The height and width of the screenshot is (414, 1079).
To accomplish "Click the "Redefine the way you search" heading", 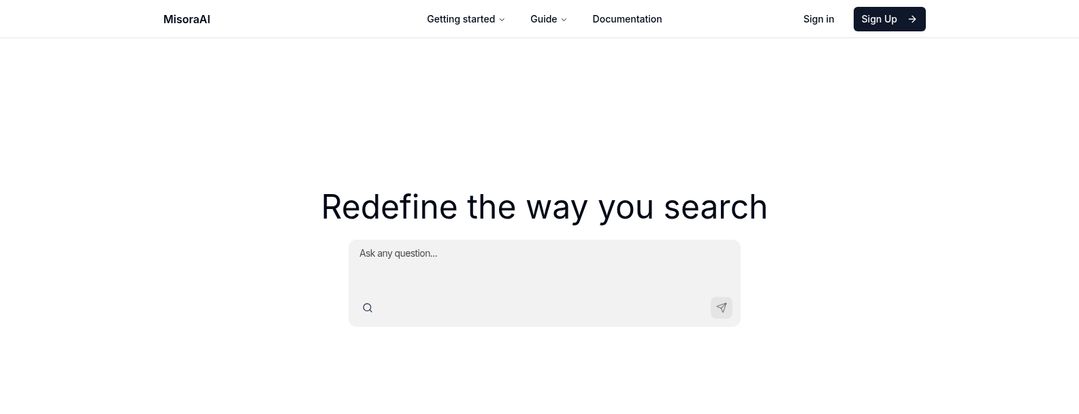I will 544,206.
